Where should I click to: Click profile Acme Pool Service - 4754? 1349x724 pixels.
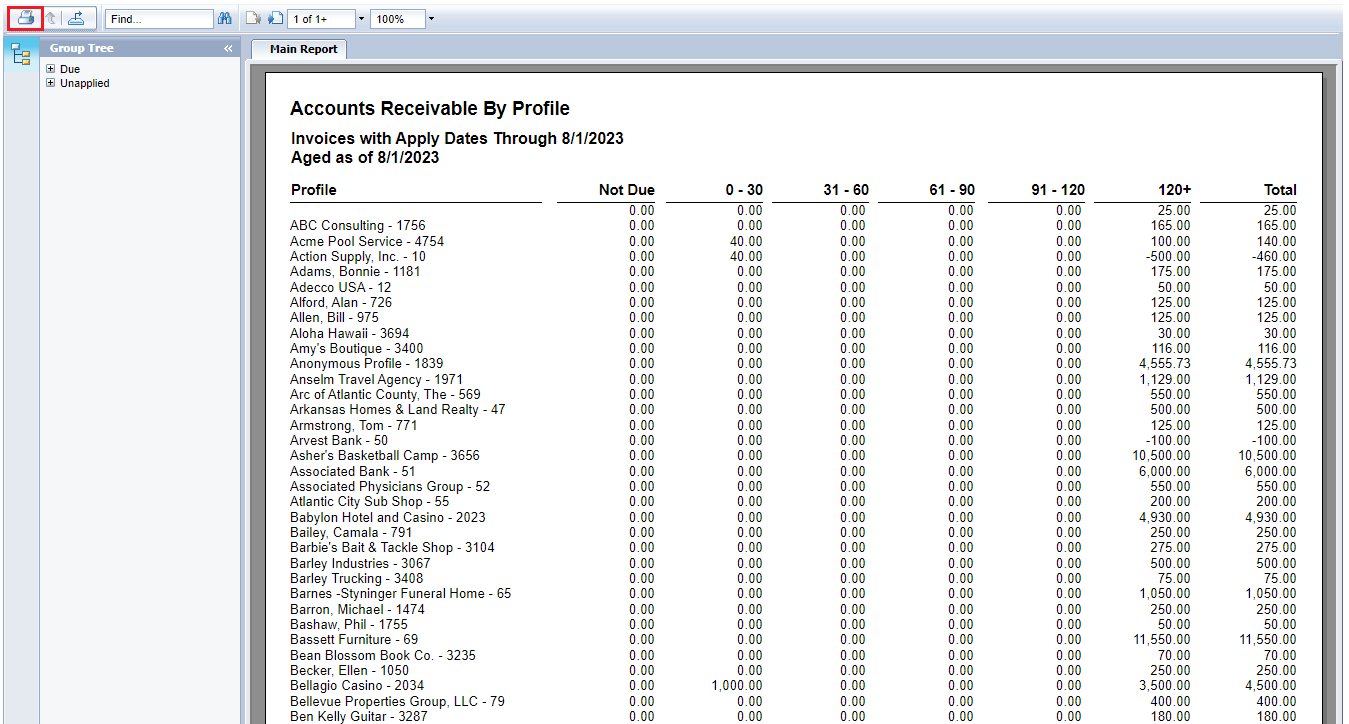point(367,241)
